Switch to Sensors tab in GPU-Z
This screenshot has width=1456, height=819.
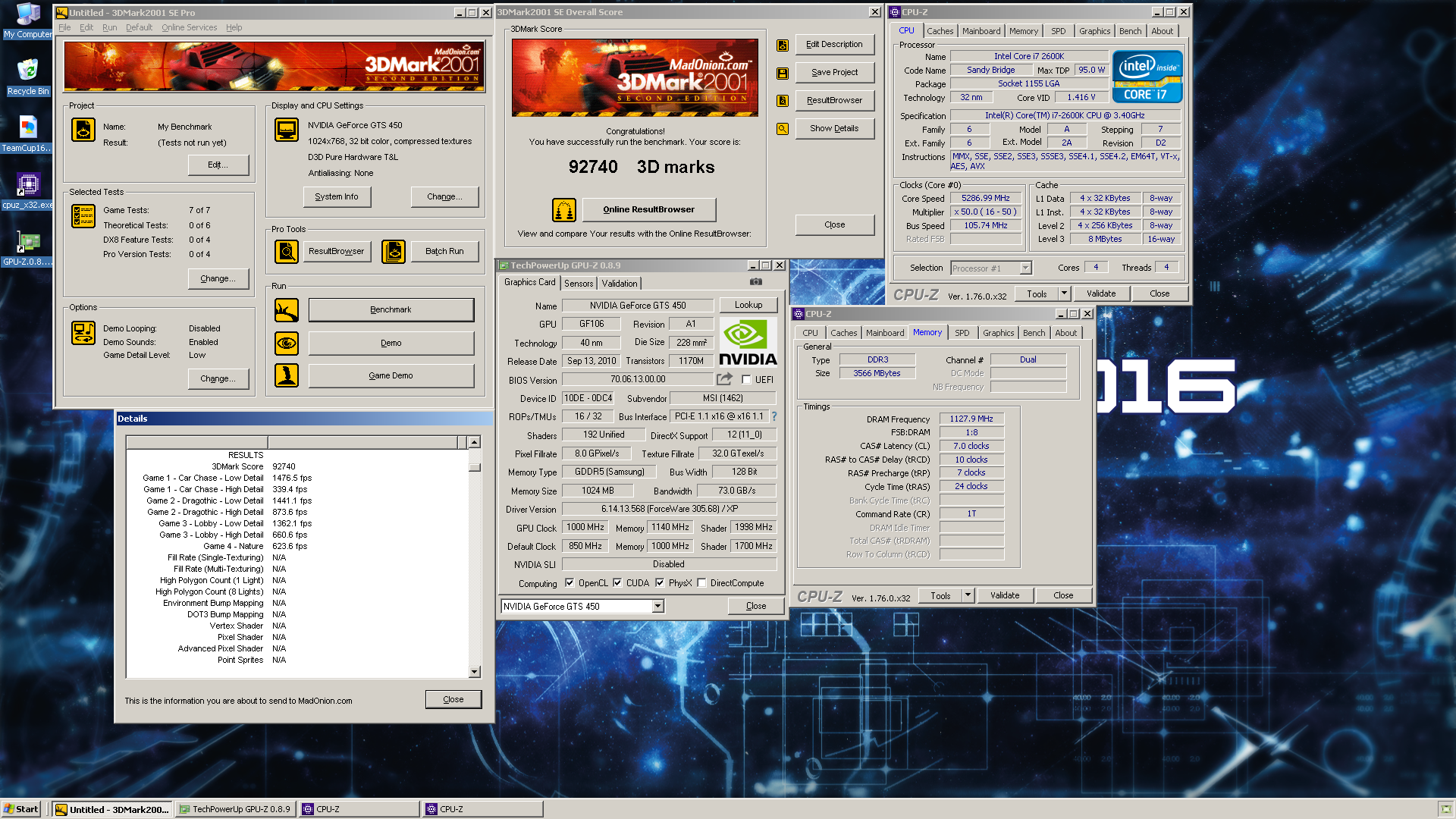(579, 283)
